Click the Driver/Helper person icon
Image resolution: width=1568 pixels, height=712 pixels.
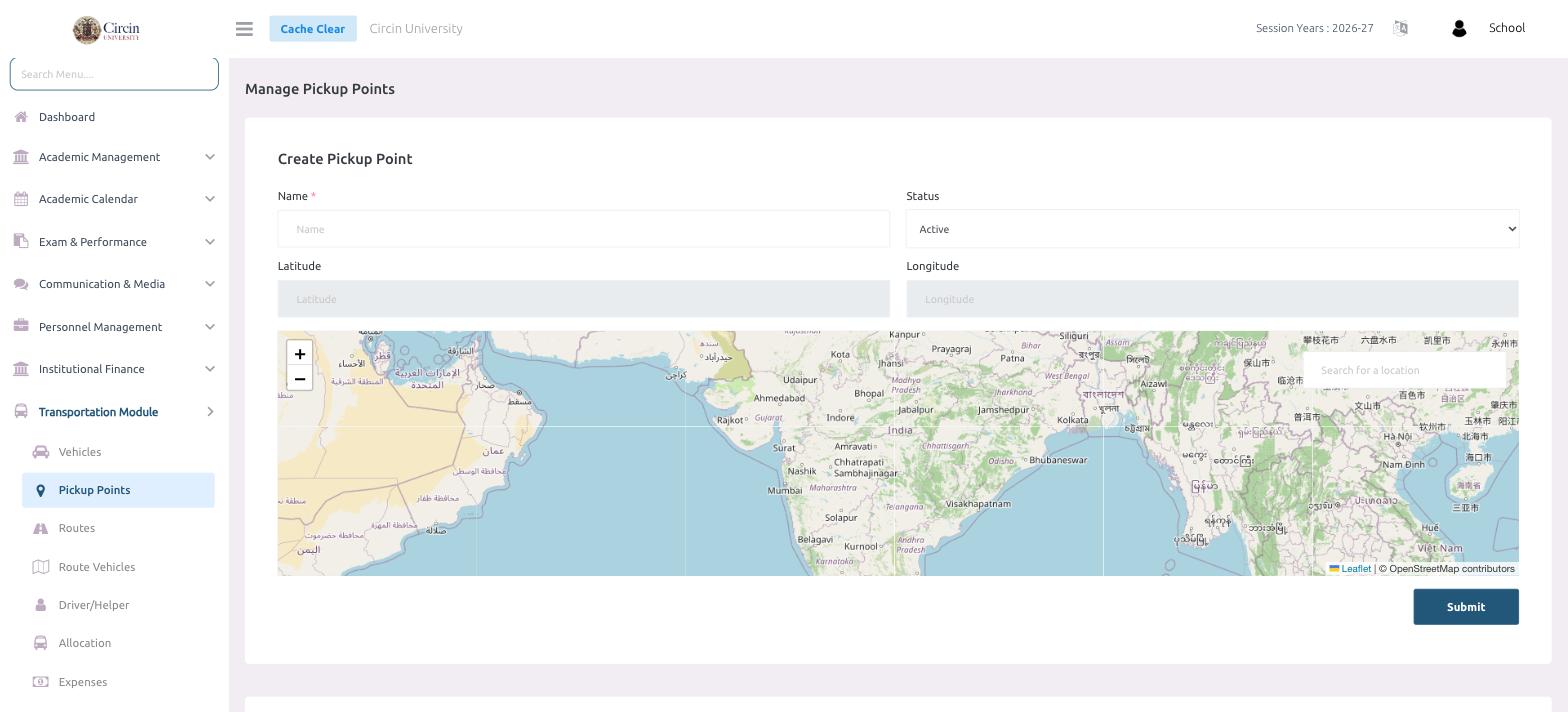point(41,605)
